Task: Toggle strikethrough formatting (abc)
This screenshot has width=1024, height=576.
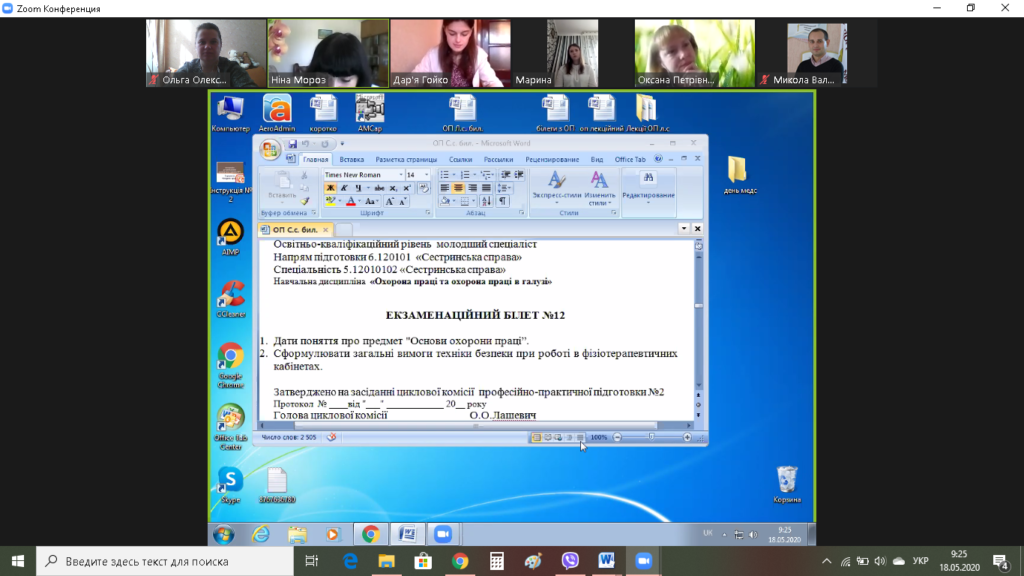Action: point(379,188)
